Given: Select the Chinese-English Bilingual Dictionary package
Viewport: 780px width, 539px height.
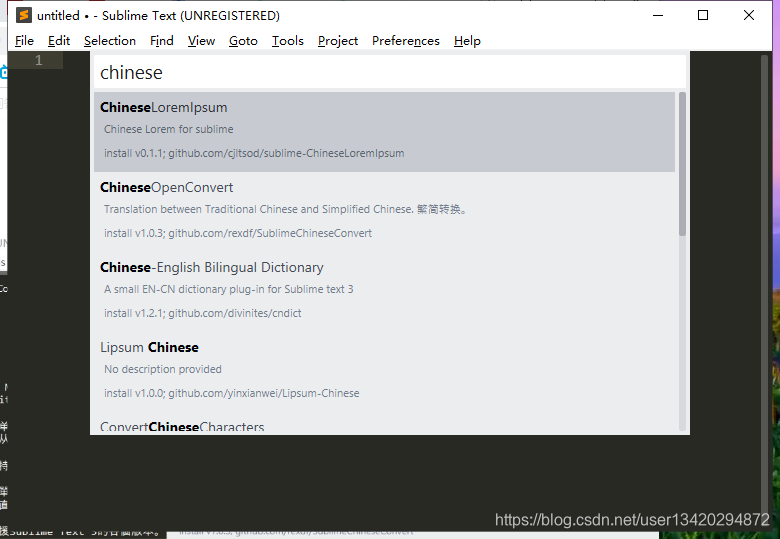Looking at the screenshot, I should coord(385,292).
